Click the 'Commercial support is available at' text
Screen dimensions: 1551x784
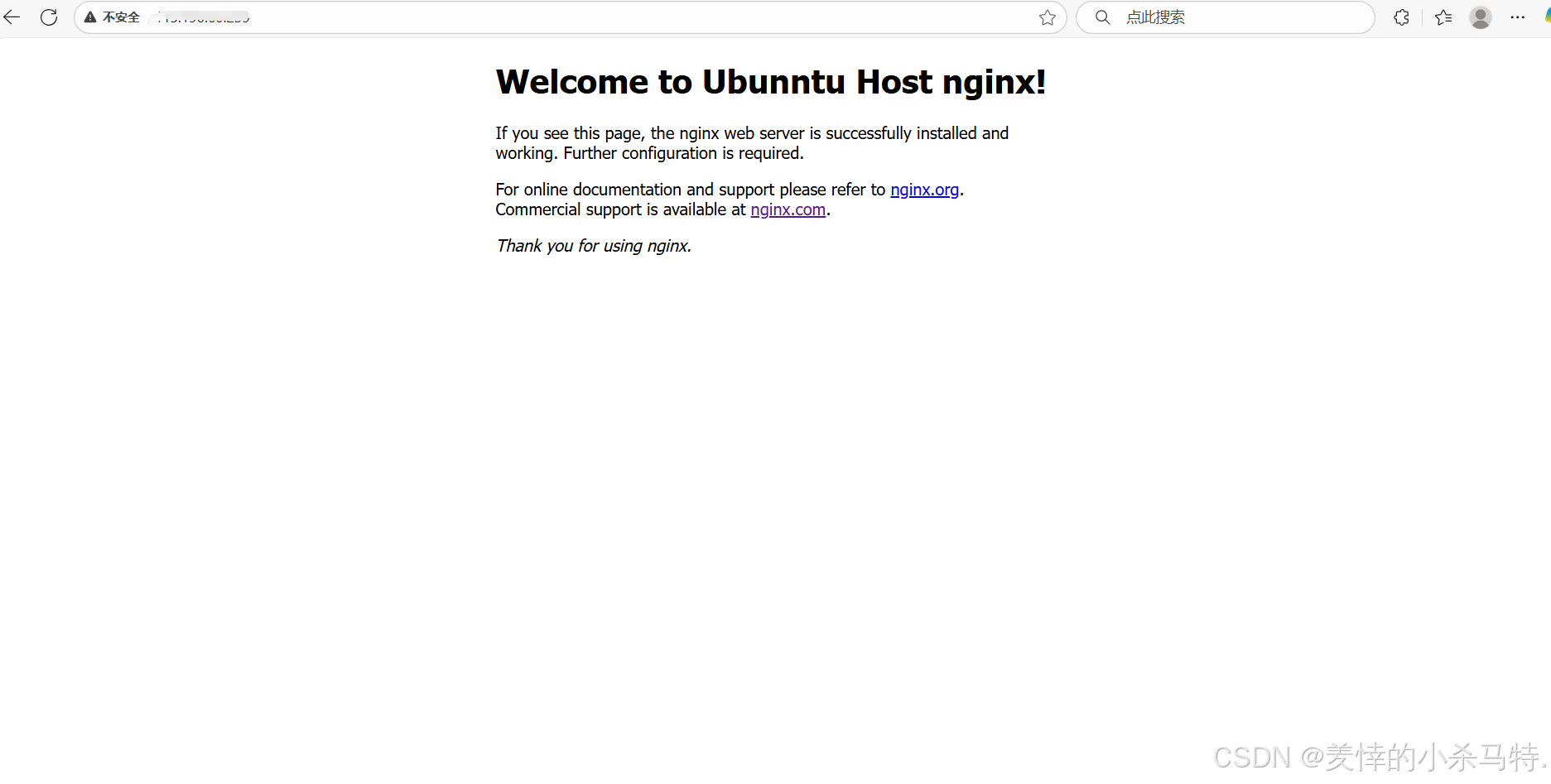pyautogui.click(x=620, y=209)
